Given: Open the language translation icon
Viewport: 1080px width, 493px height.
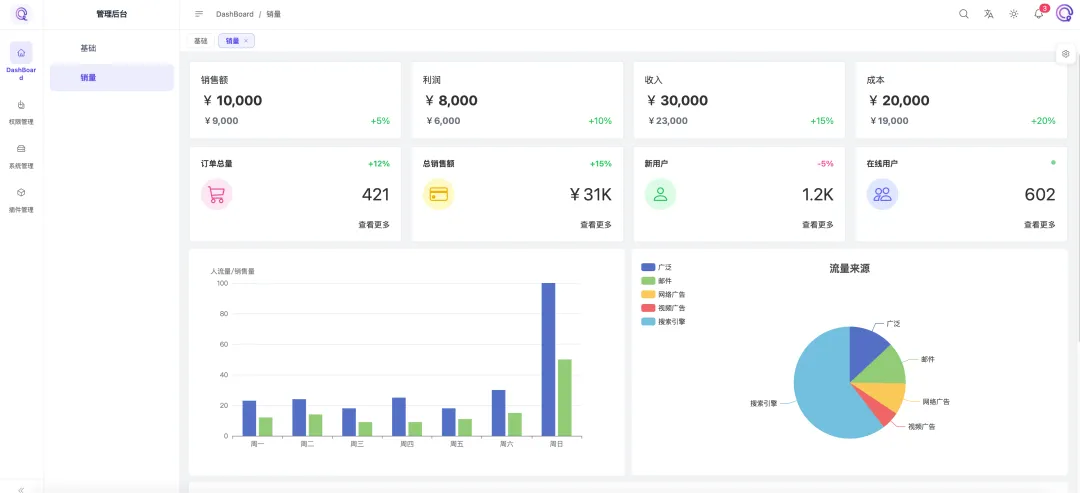Looking at the screenshot, I should point(988,14).
